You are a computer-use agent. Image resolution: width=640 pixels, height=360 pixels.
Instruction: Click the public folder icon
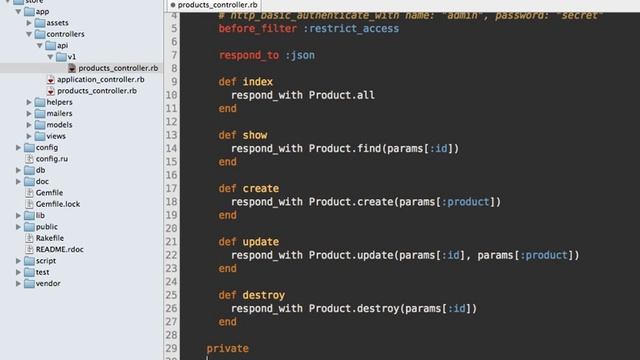click(29, 227)
